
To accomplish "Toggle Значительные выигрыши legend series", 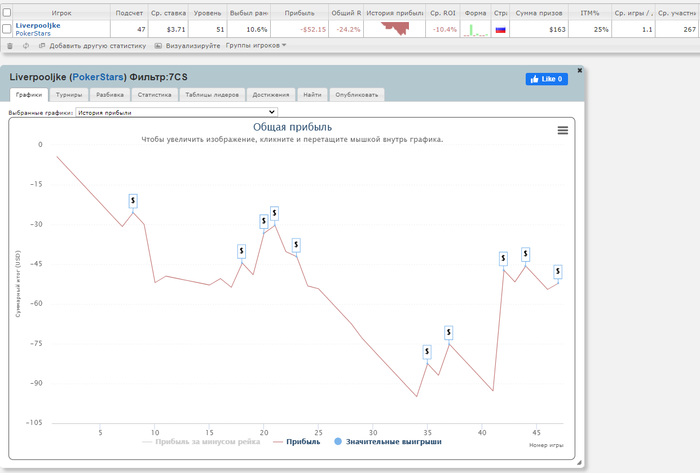I will click(388, 442).
